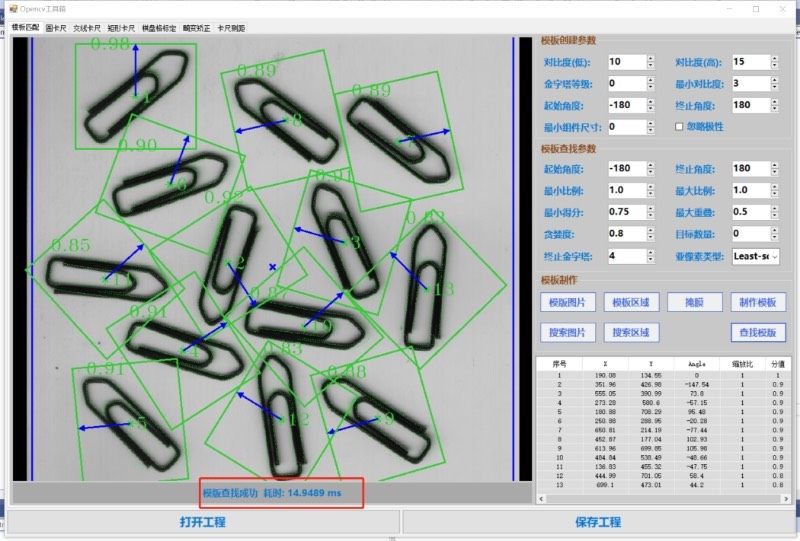Click the 贪婪度 field showing 0.8
Viewport: 800px width, 541px height.
click(627, 234)
